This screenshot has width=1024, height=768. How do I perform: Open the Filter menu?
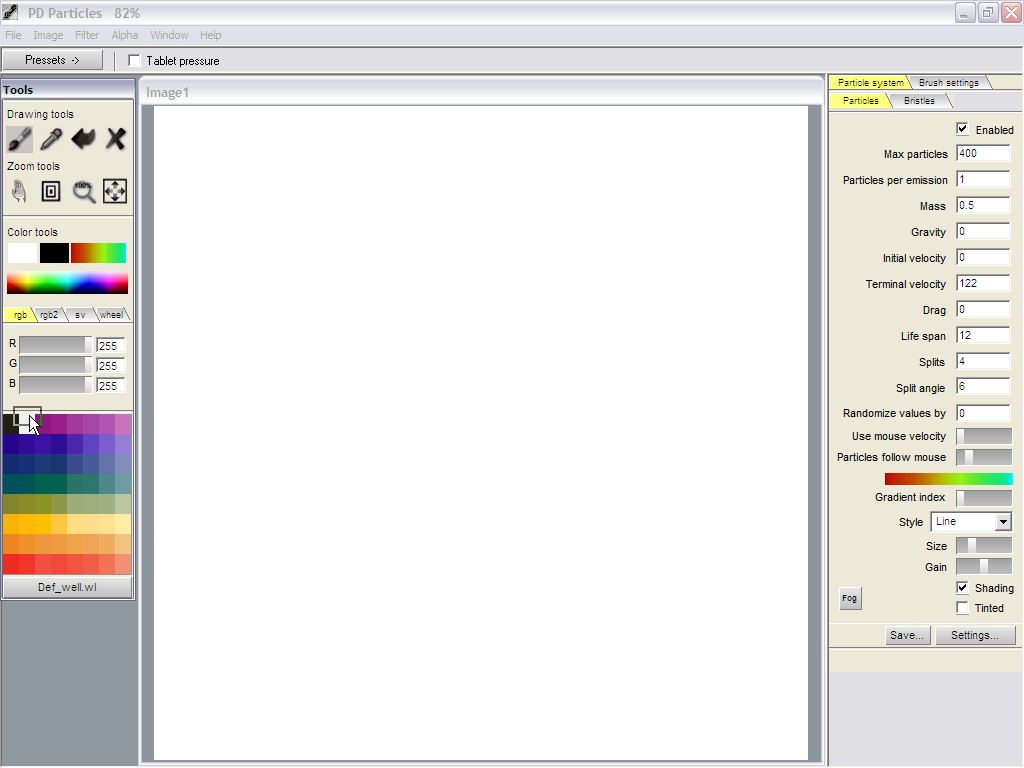[87, 35]
